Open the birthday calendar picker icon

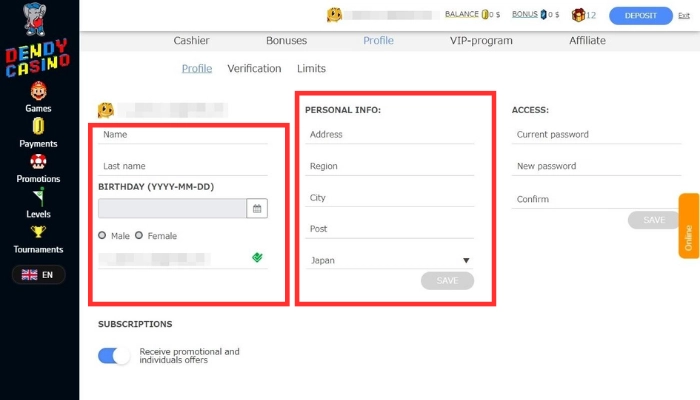pos(257,208)
